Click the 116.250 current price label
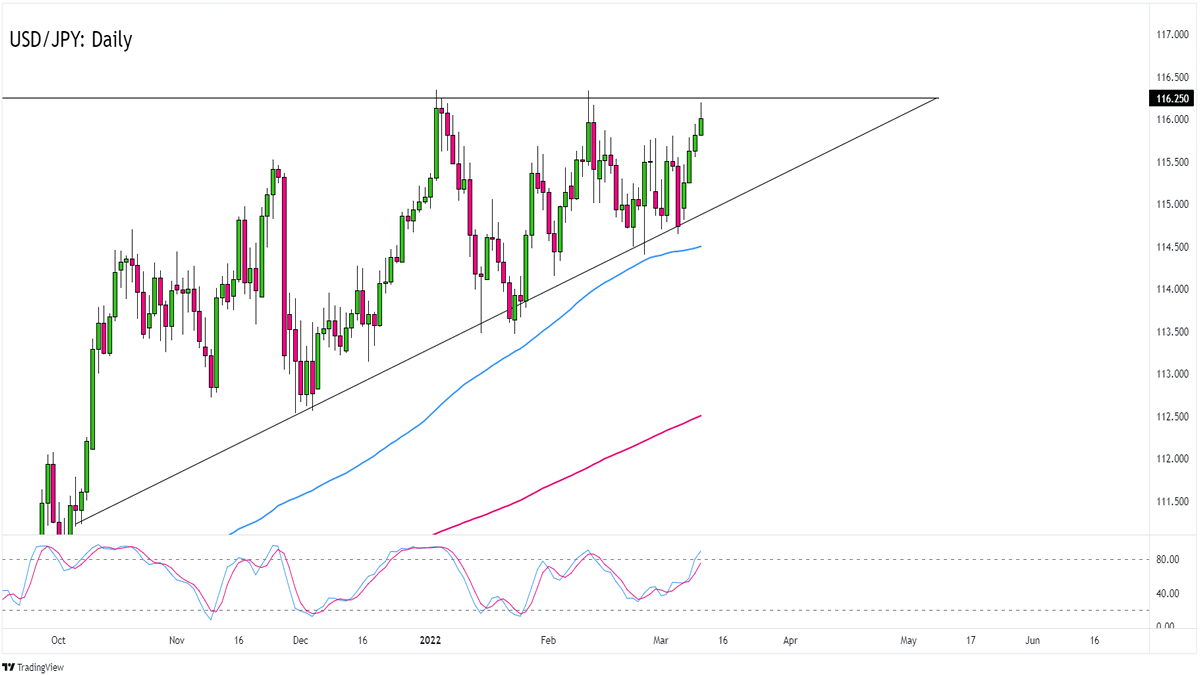Viewport: 1200px width, 675px height. point(1171,98)
